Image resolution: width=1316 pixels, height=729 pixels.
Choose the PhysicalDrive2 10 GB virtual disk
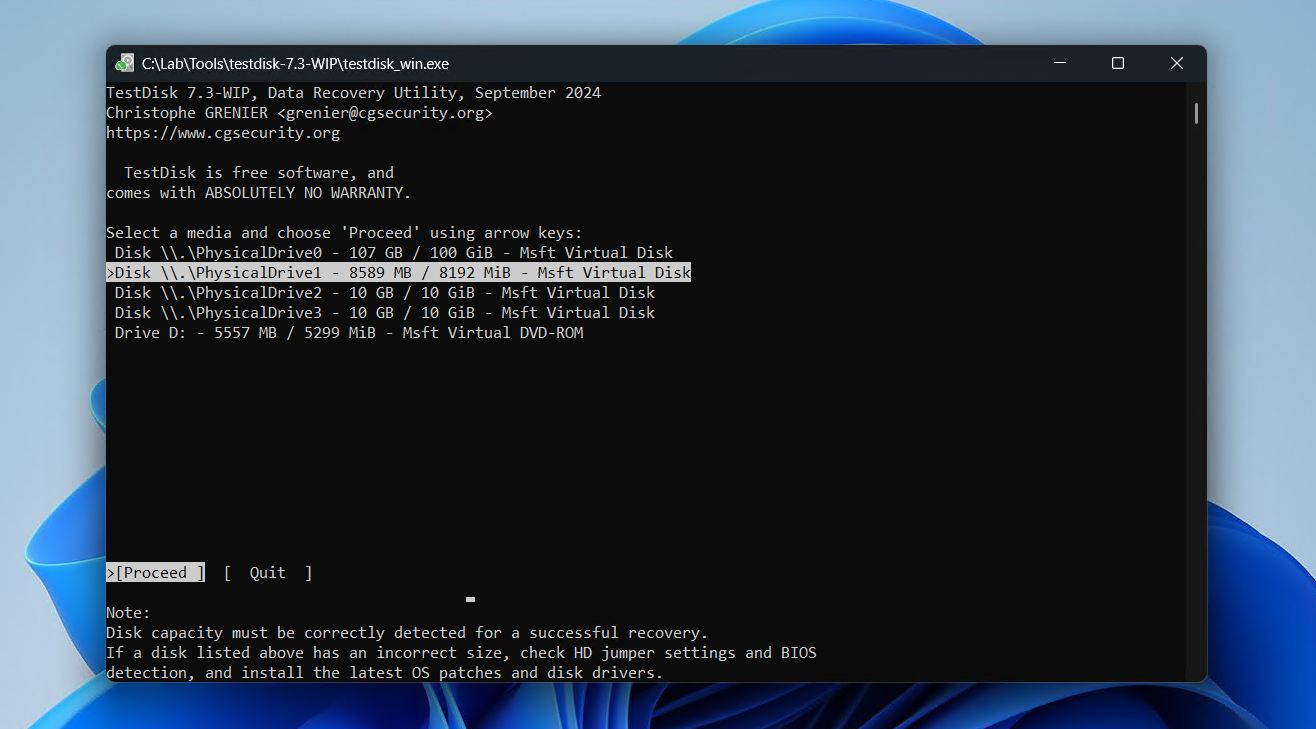pyautogui.click(x=383, y=292)
